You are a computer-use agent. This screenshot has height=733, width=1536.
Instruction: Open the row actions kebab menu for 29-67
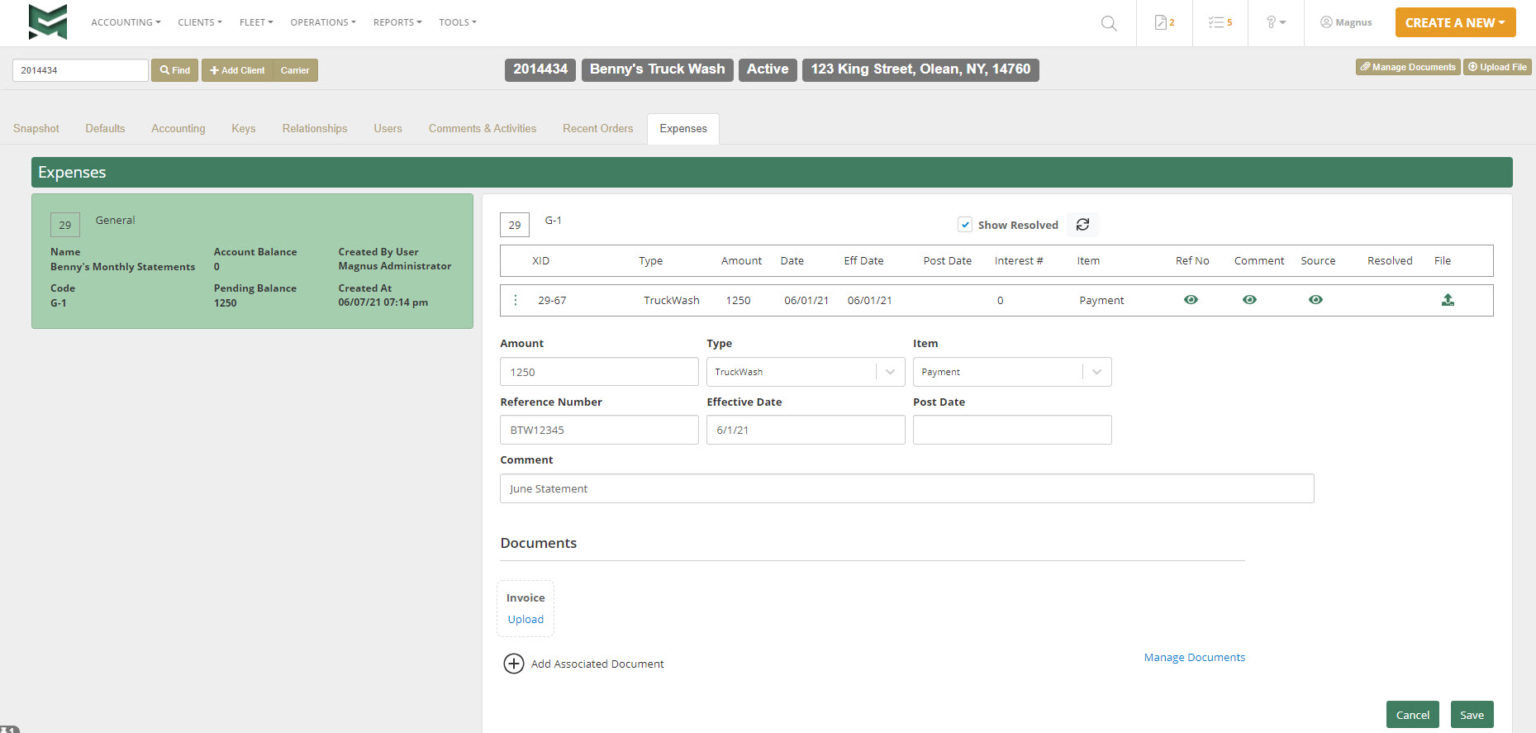point(515,299)
